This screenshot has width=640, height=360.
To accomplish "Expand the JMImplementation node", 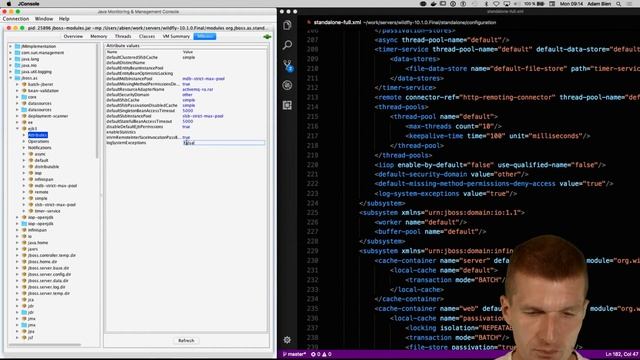I will pyautogui.click(x=11, y=47).
